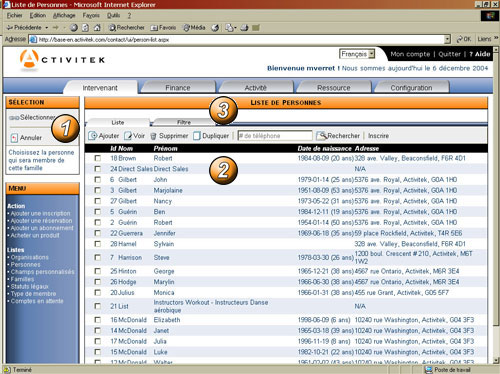Open the Intervenant tab
Image resolution: width=500 pixels, height=374 pixels.
(x=100, y=88)
